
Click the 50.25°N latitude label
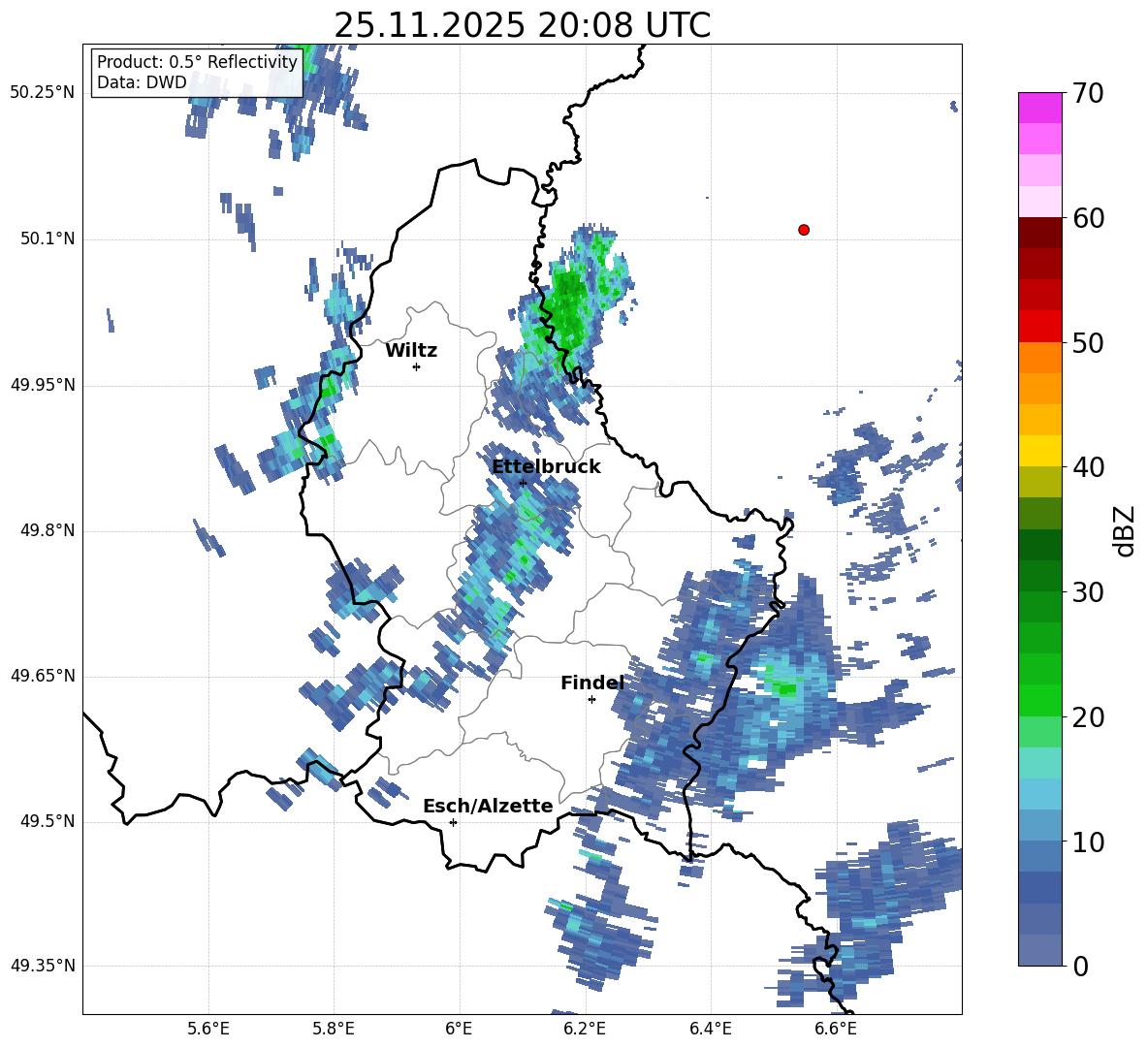coord(43,93)
